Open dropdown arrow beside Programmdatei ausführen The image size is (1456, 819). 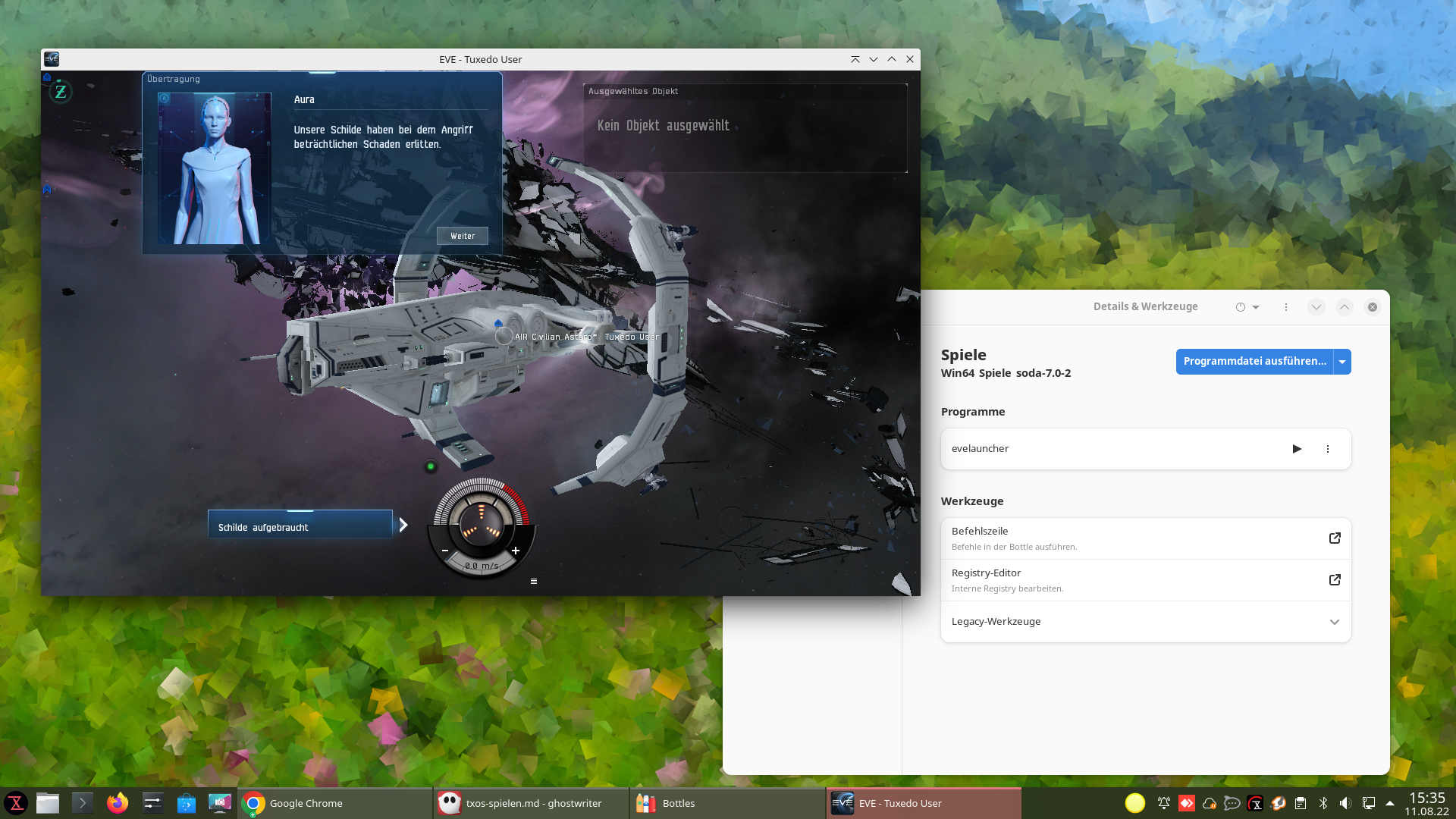[1342, 362]
